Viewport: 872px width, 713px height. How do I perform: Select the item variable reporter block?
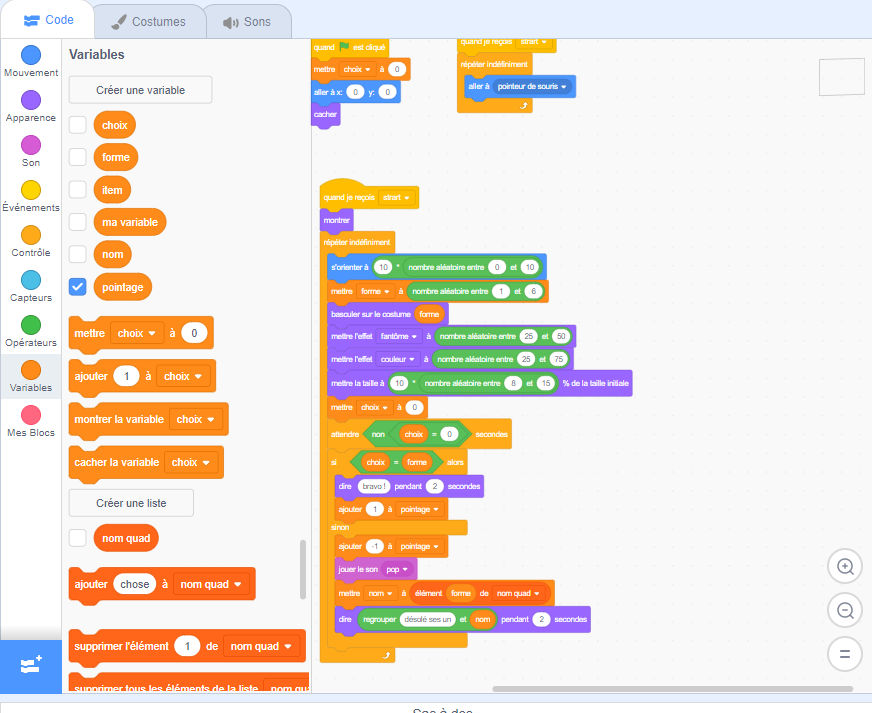pos(112,190)
